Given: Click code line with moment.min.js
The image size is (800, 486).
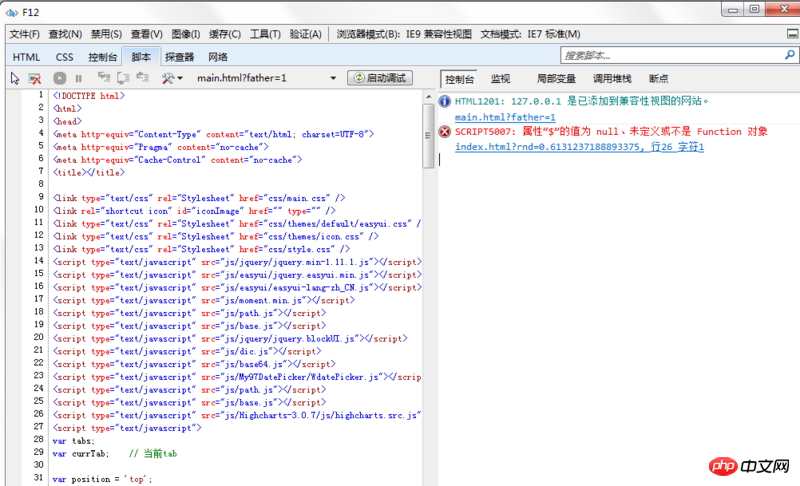Looking at the screenshot, I should click(204, 300).
